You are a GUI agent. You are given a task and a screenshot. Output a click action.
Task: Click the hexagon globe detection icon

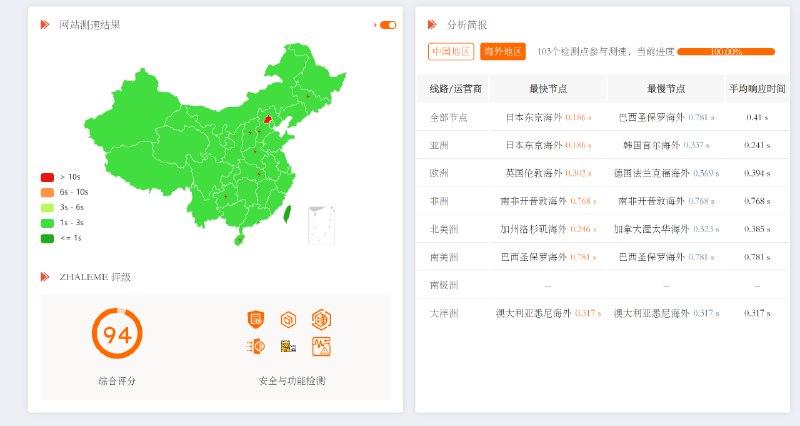[321, 319]
